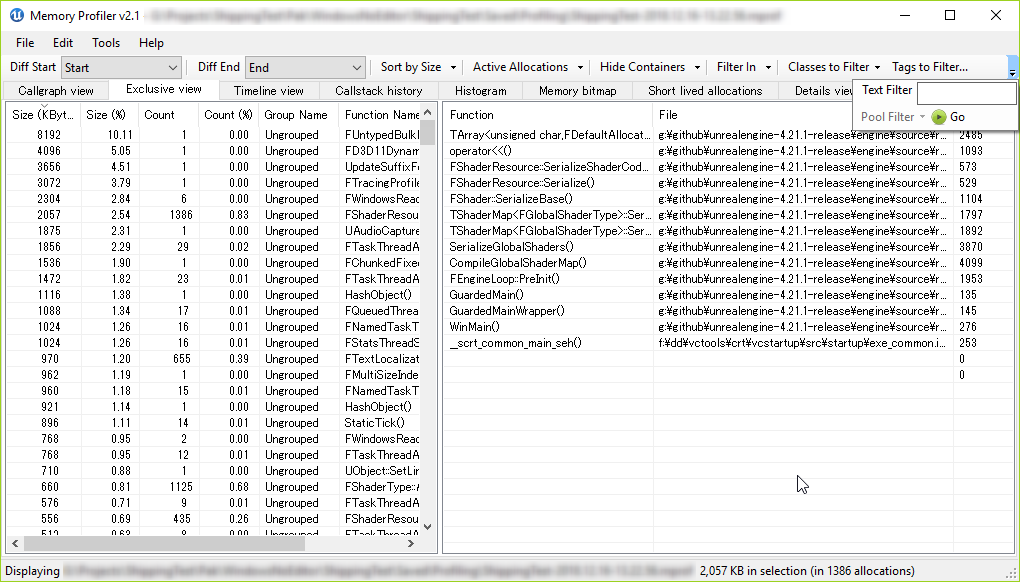This screenshot has width=1020, height=582.
Task: Open the Short lived allocations tab
Action: click(x=705, y=89)
